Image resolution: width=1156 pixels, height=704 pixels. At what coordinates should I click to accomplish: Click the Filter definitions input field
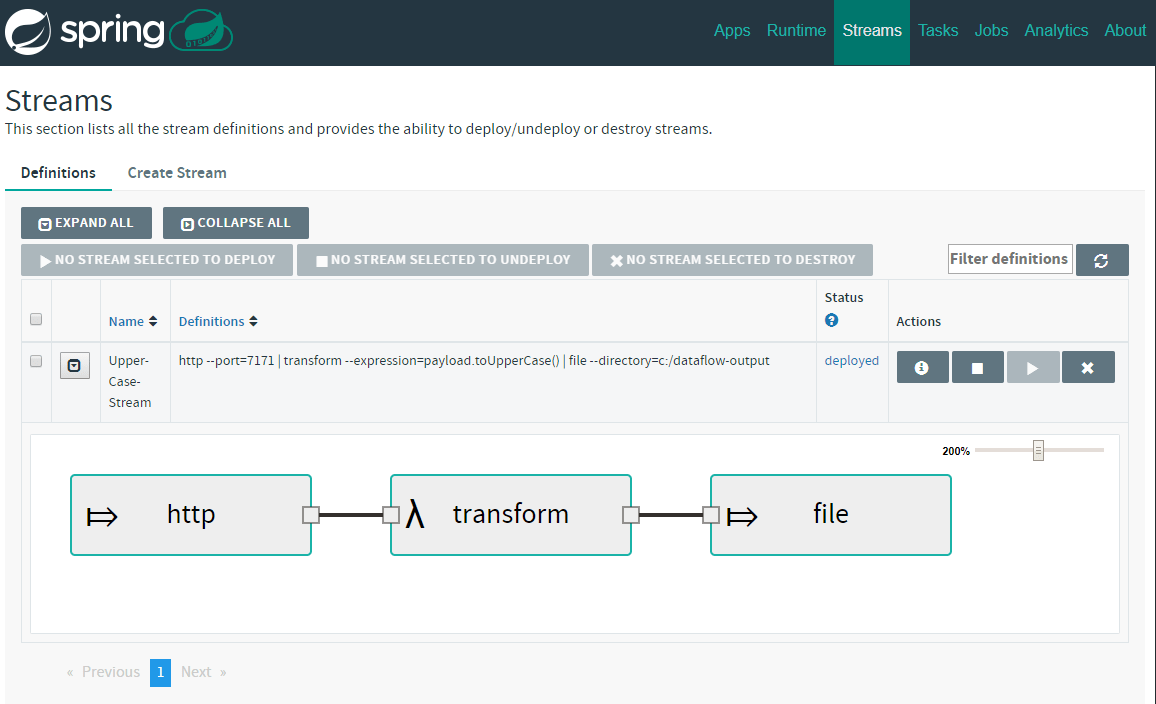1009,258
